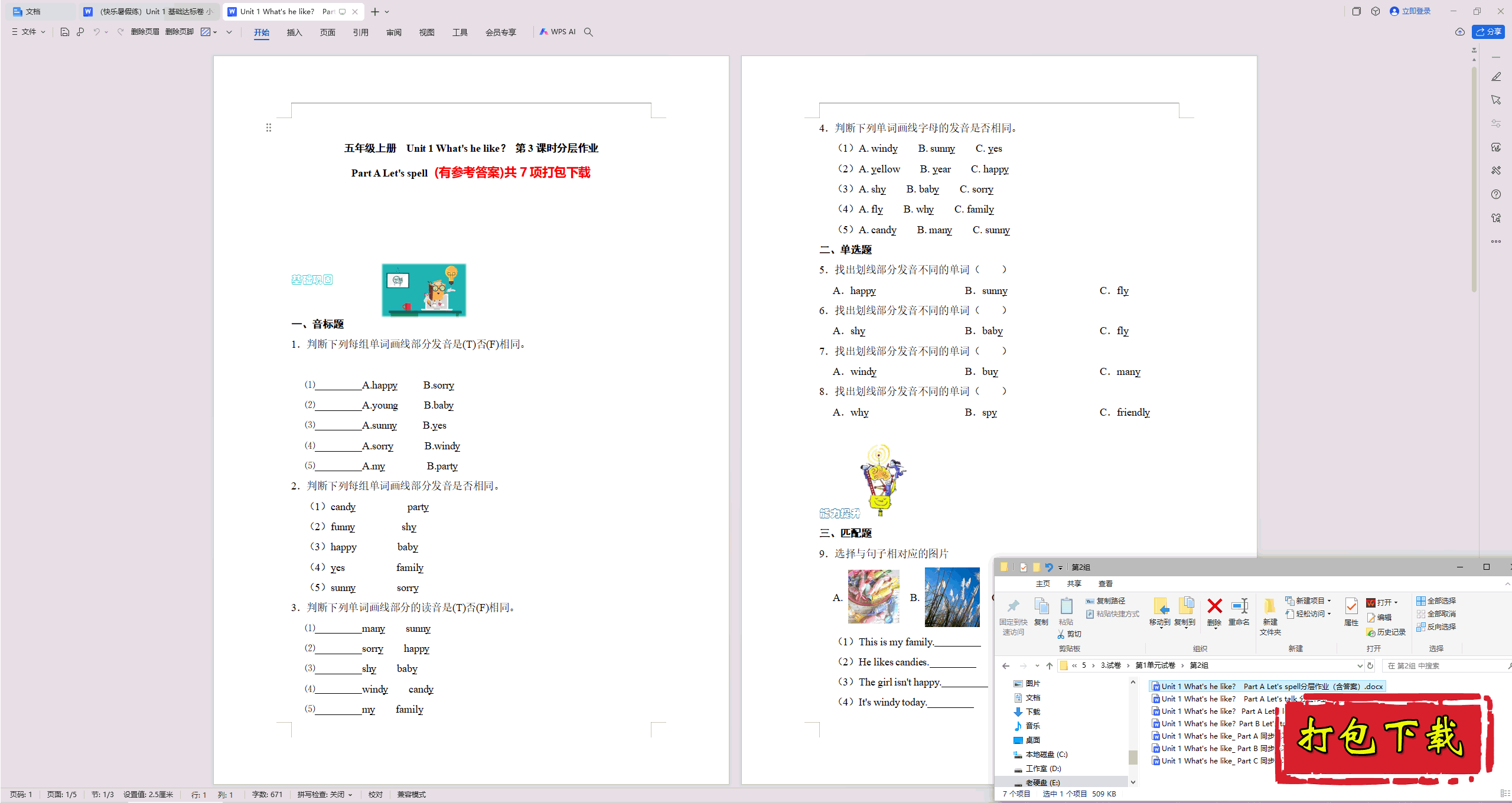
Task: Switch to the 插入 ribbon tab
Action: [294, 32]
